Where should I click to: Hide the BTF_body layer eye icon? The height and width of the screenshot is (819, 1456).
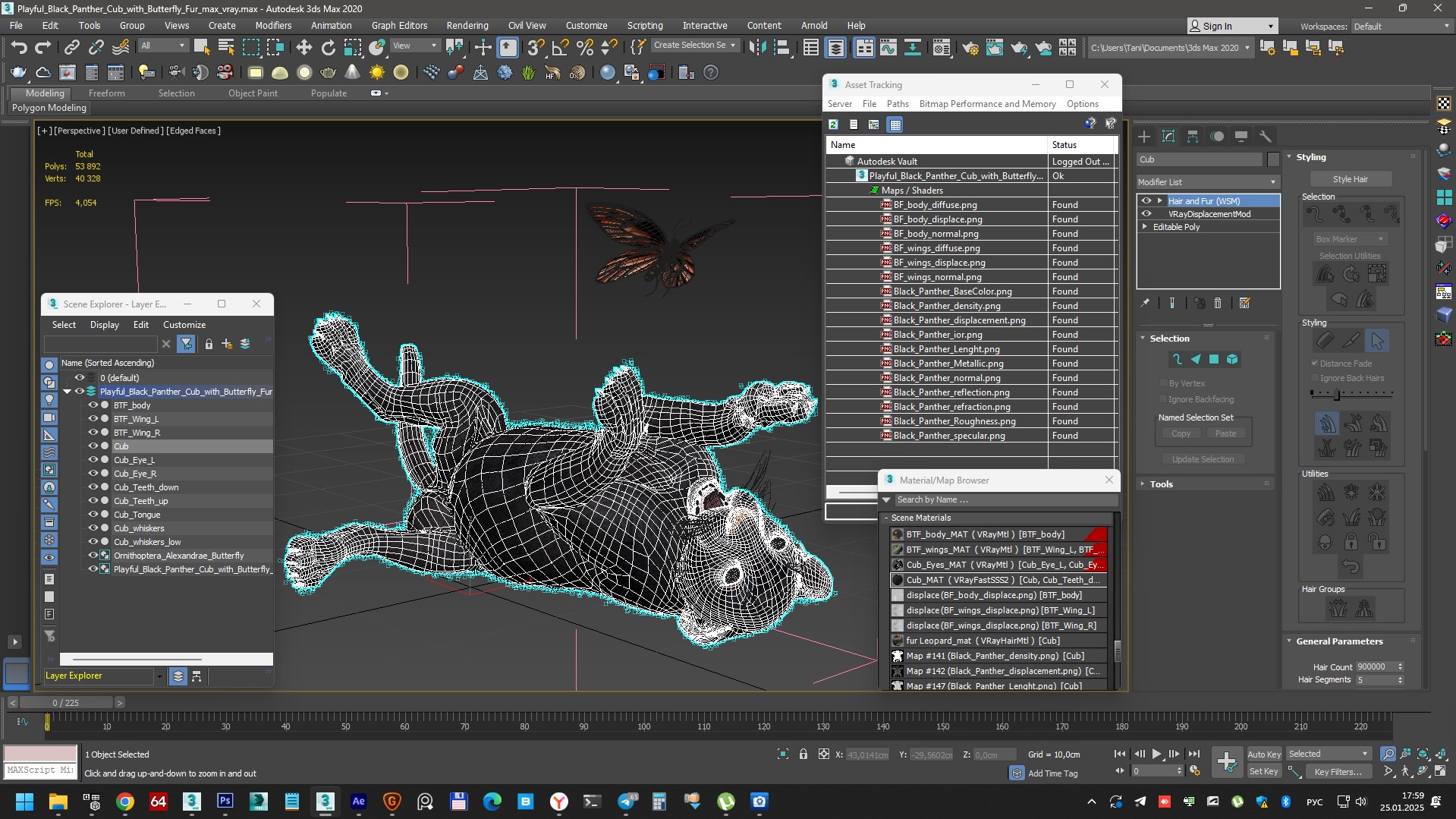pyautogui.click(x=93, y=405)
